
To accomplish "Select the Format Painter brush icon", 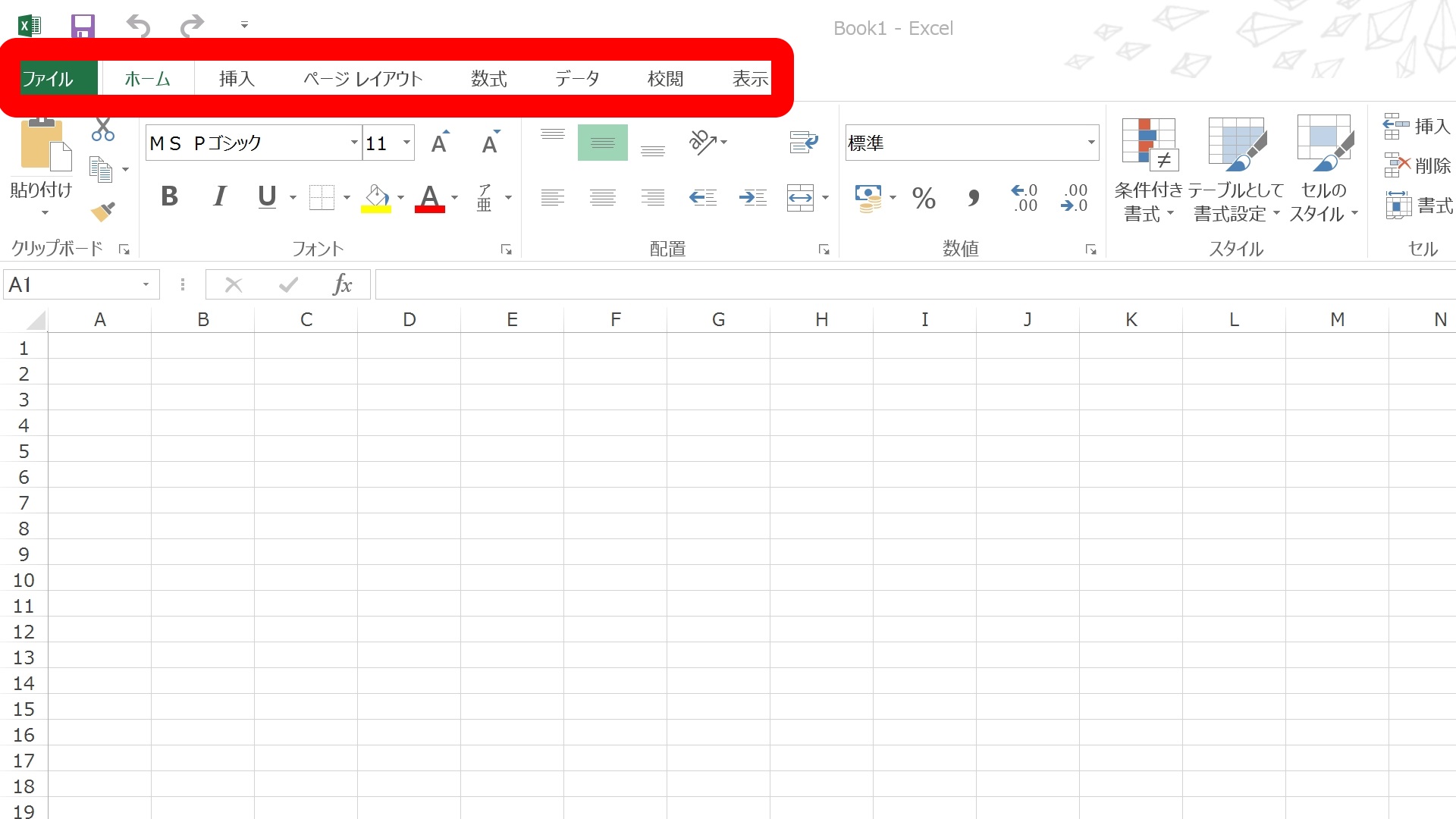I will tap(102, 211).
